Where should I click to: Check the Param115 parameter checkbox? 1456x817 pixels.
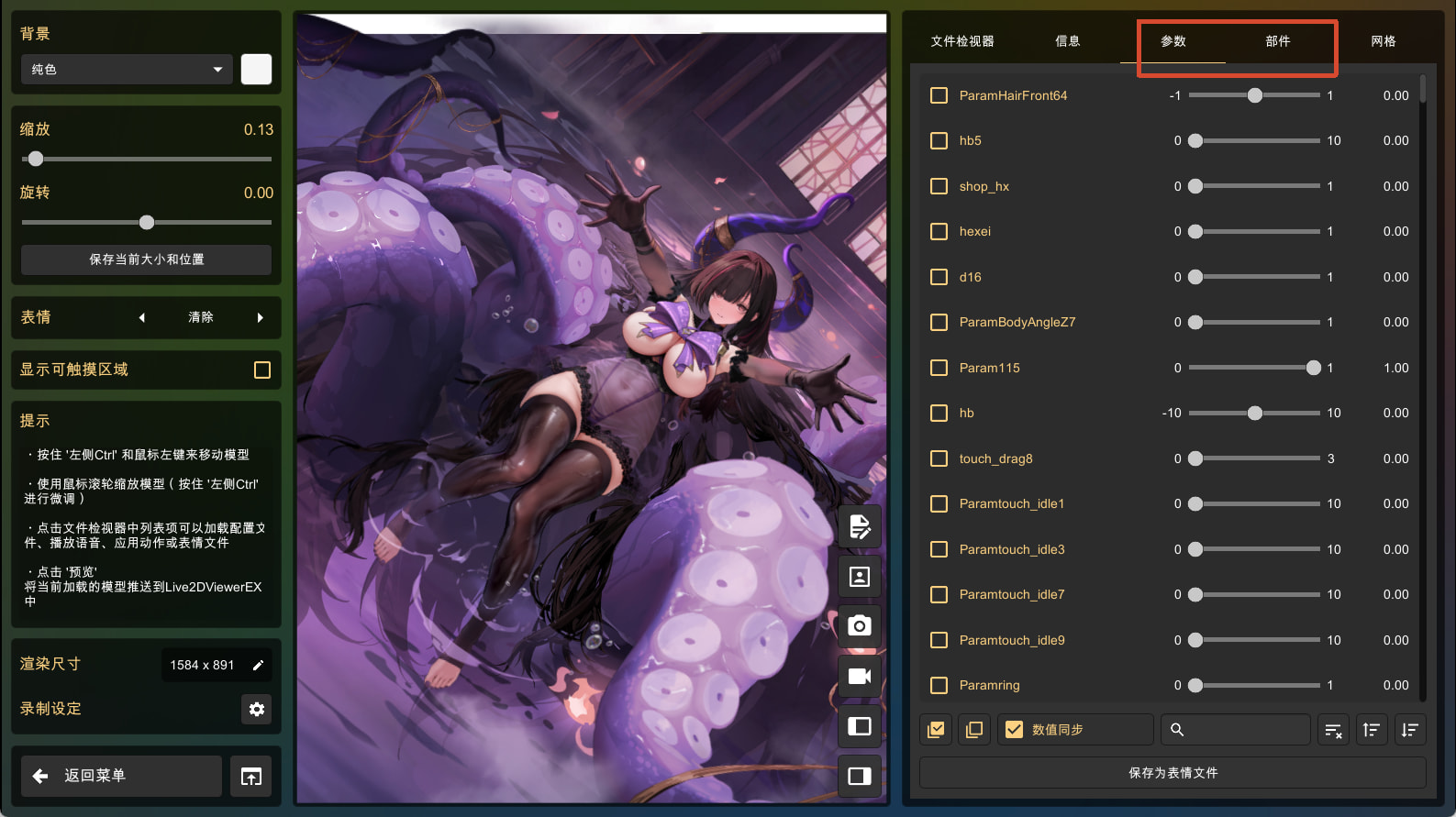point(939,368)
